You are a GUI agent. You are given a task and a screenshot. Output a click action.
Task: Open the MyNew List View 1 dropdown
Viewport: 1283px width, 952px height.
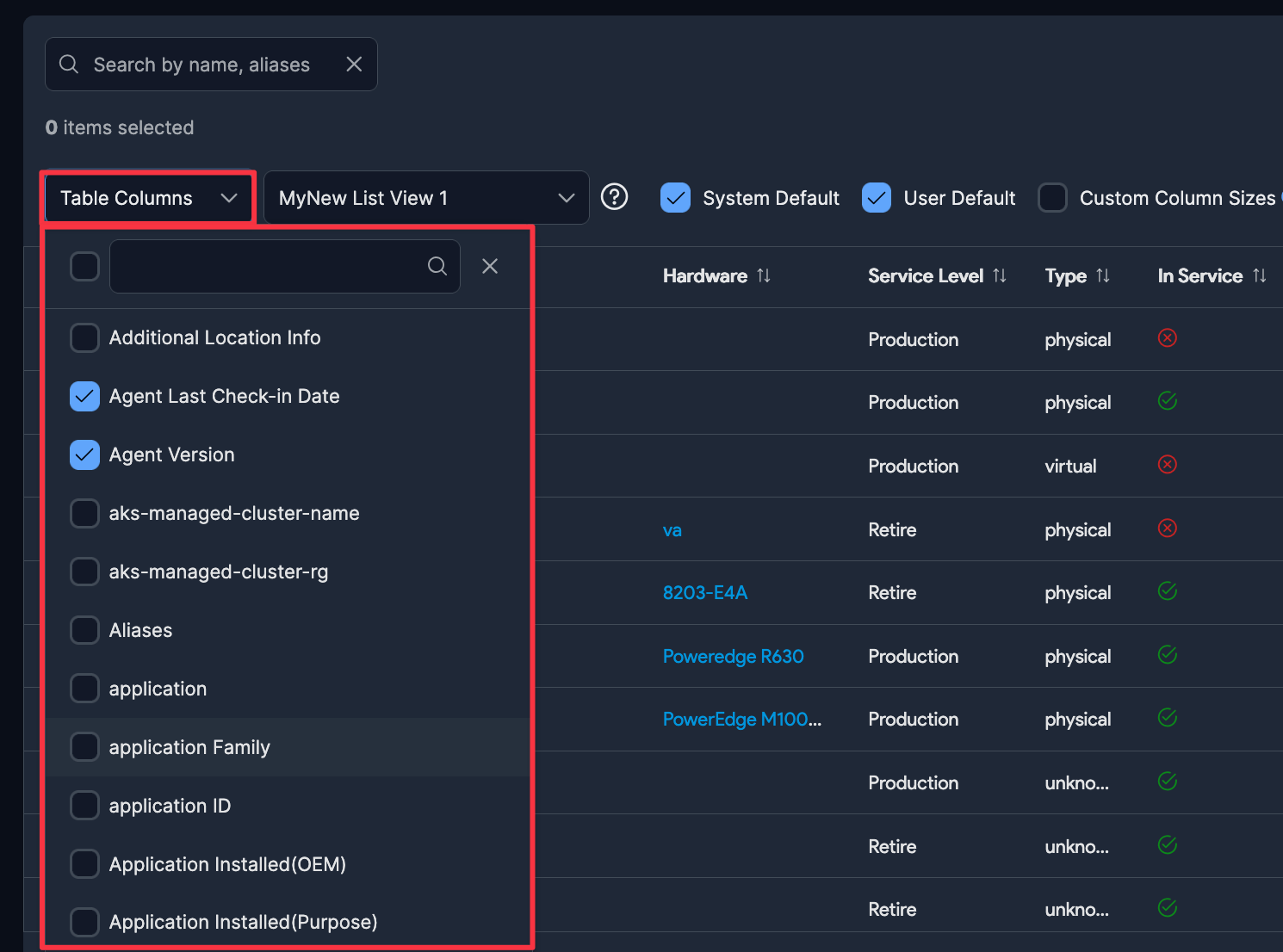(426, 198)
